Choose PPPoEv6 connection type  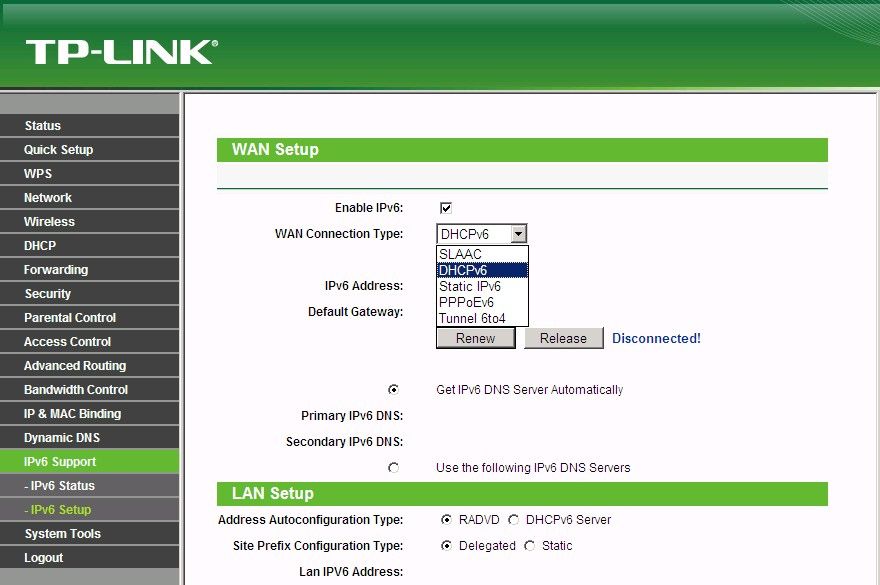(x=482, y=302)
